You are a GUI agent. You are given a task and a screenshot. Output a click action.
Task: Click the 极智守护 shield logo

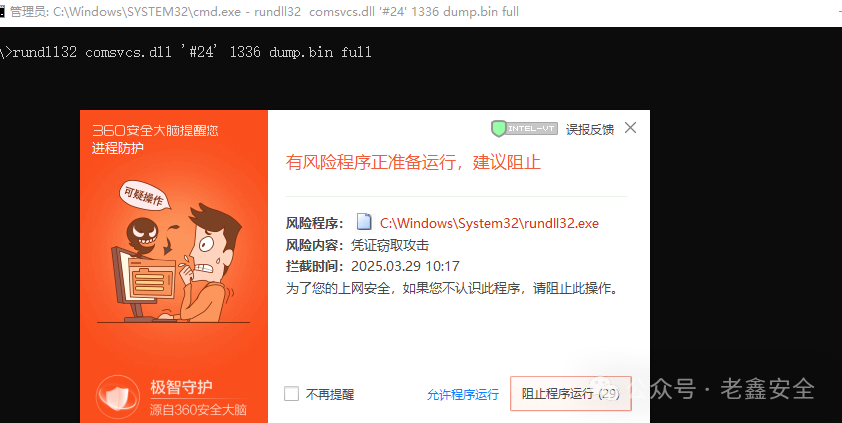click(x=118, y=397)
